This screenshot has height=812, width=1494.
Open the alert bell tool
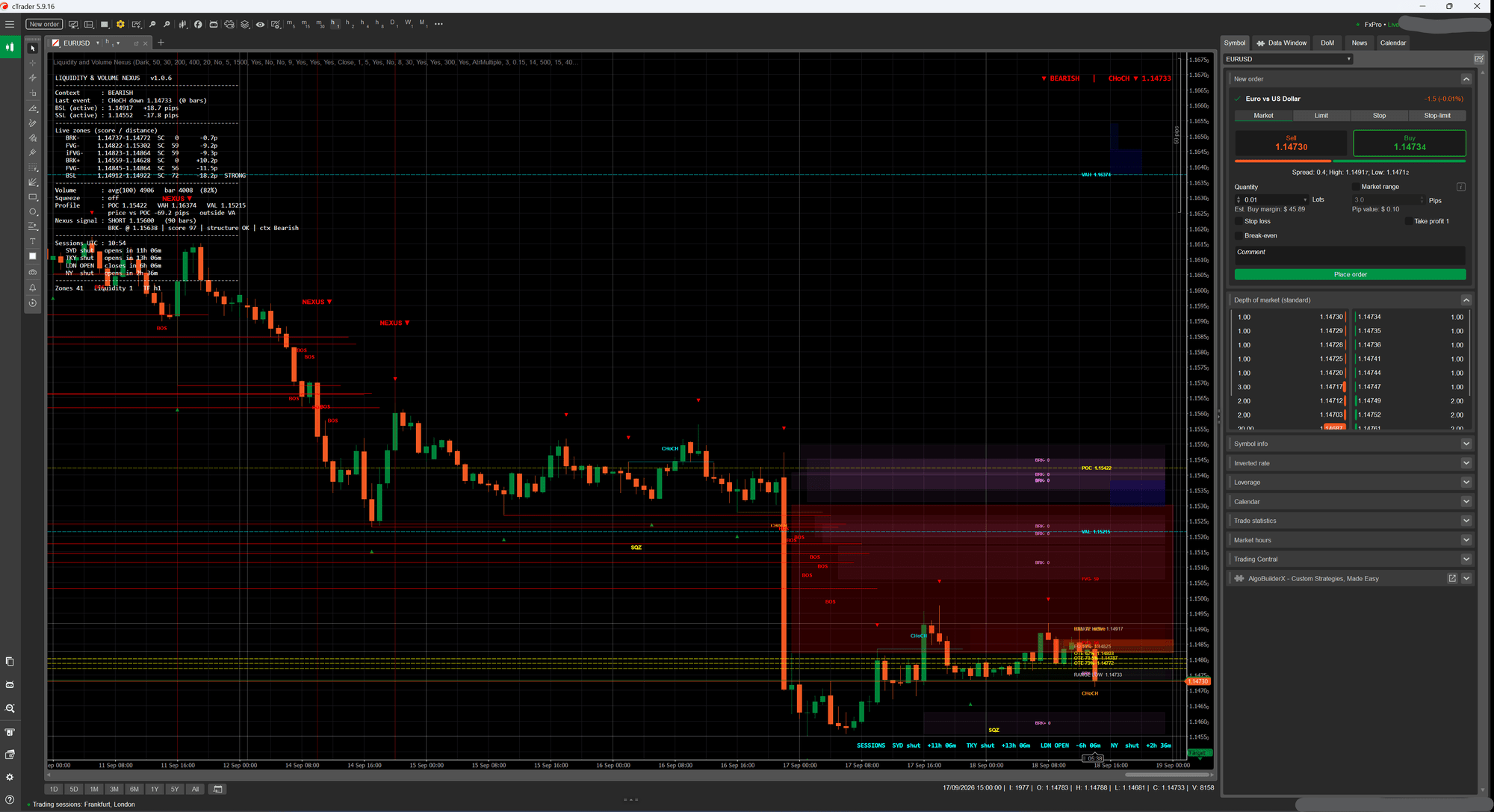click(32, 288)
